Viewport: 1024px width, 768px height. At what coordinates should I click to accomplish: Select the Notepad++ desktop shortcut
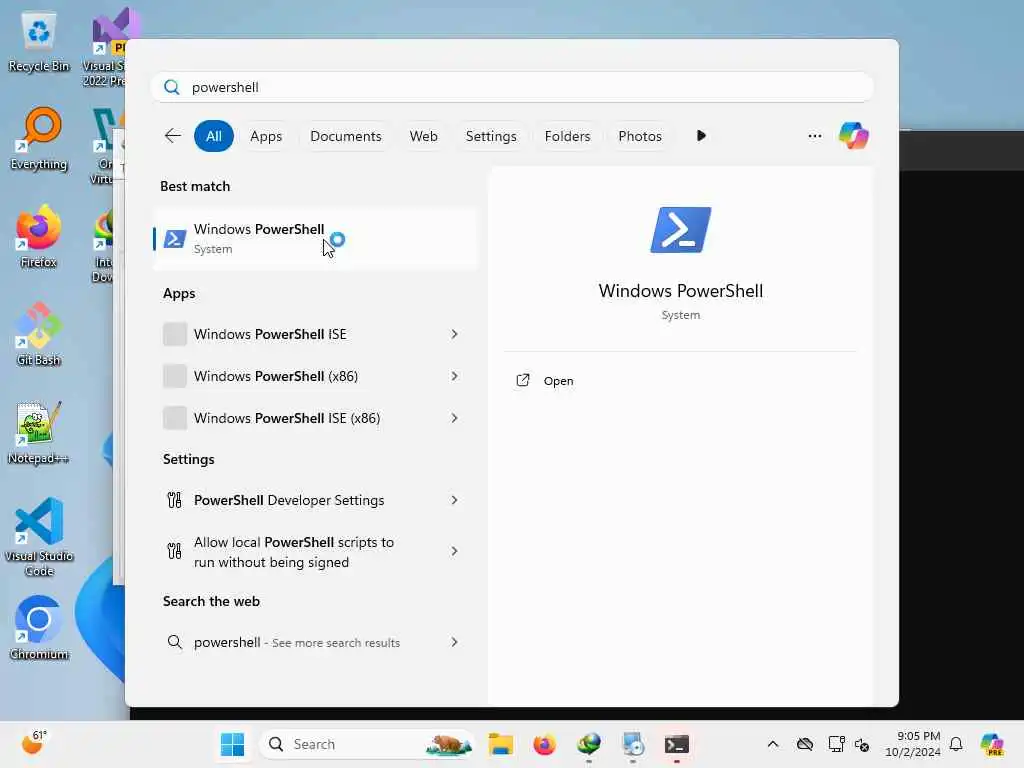39,432
